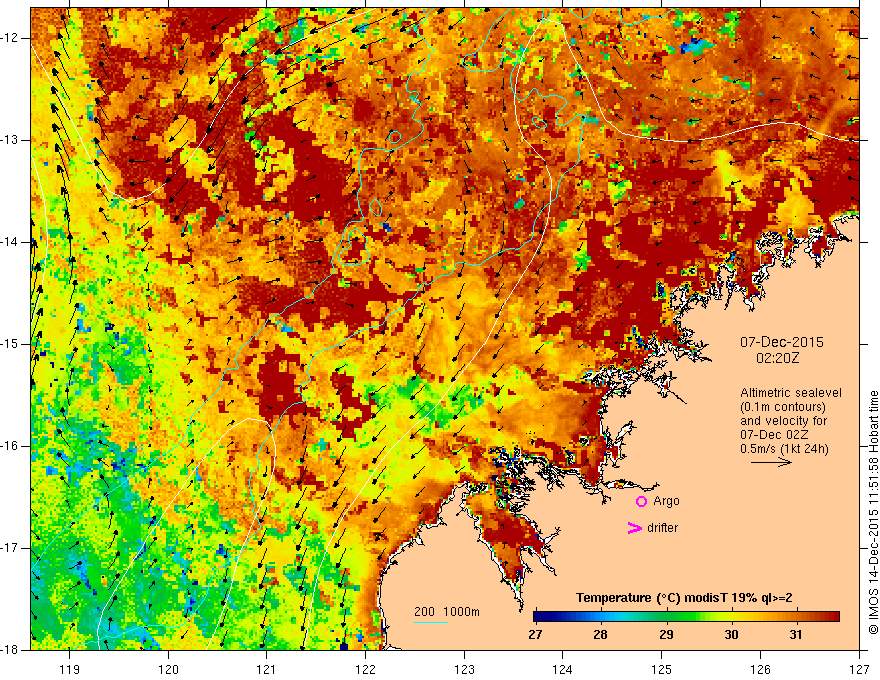Click the colorbar tick label 30
880x680 pixels.
731,635
